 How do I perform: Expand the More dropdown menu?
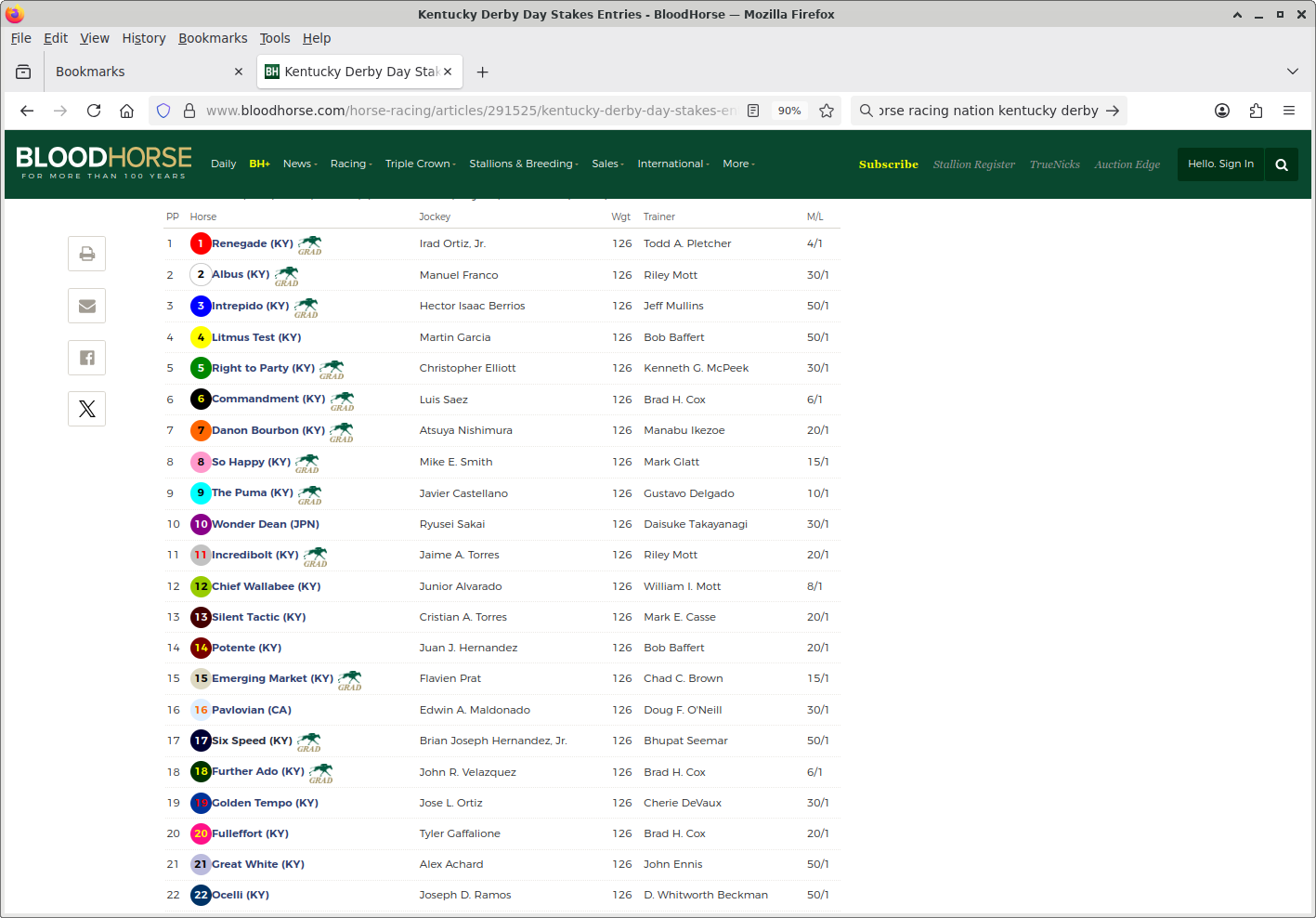click(739, 164)
